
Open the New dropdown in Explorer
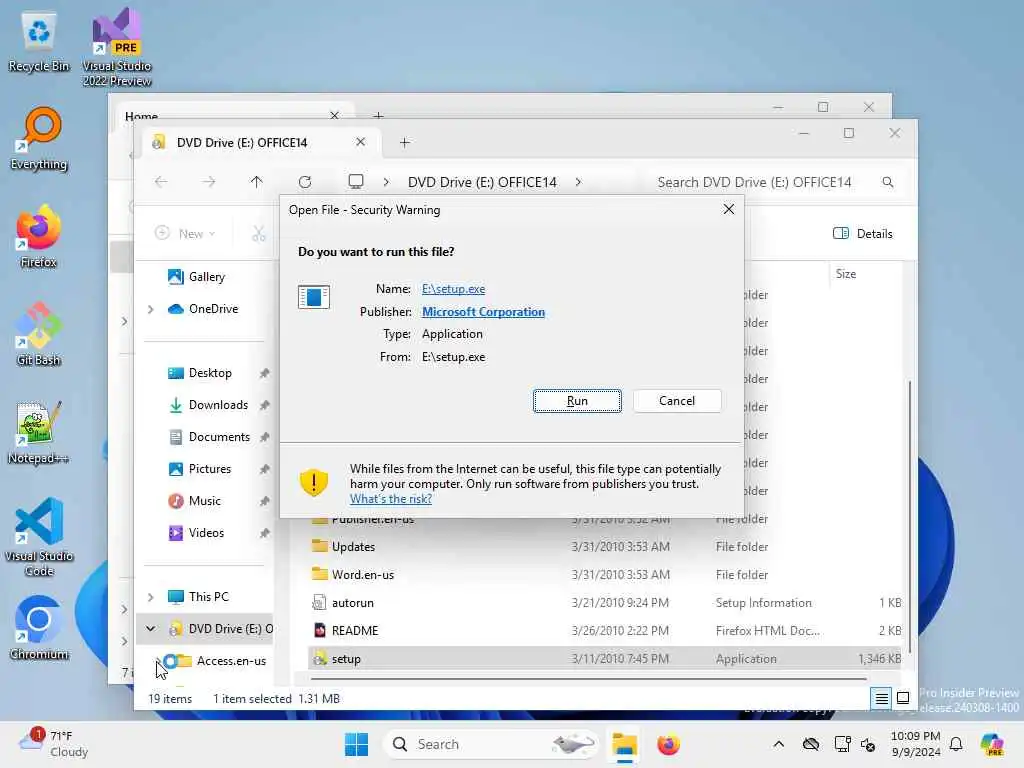(185, 233)
